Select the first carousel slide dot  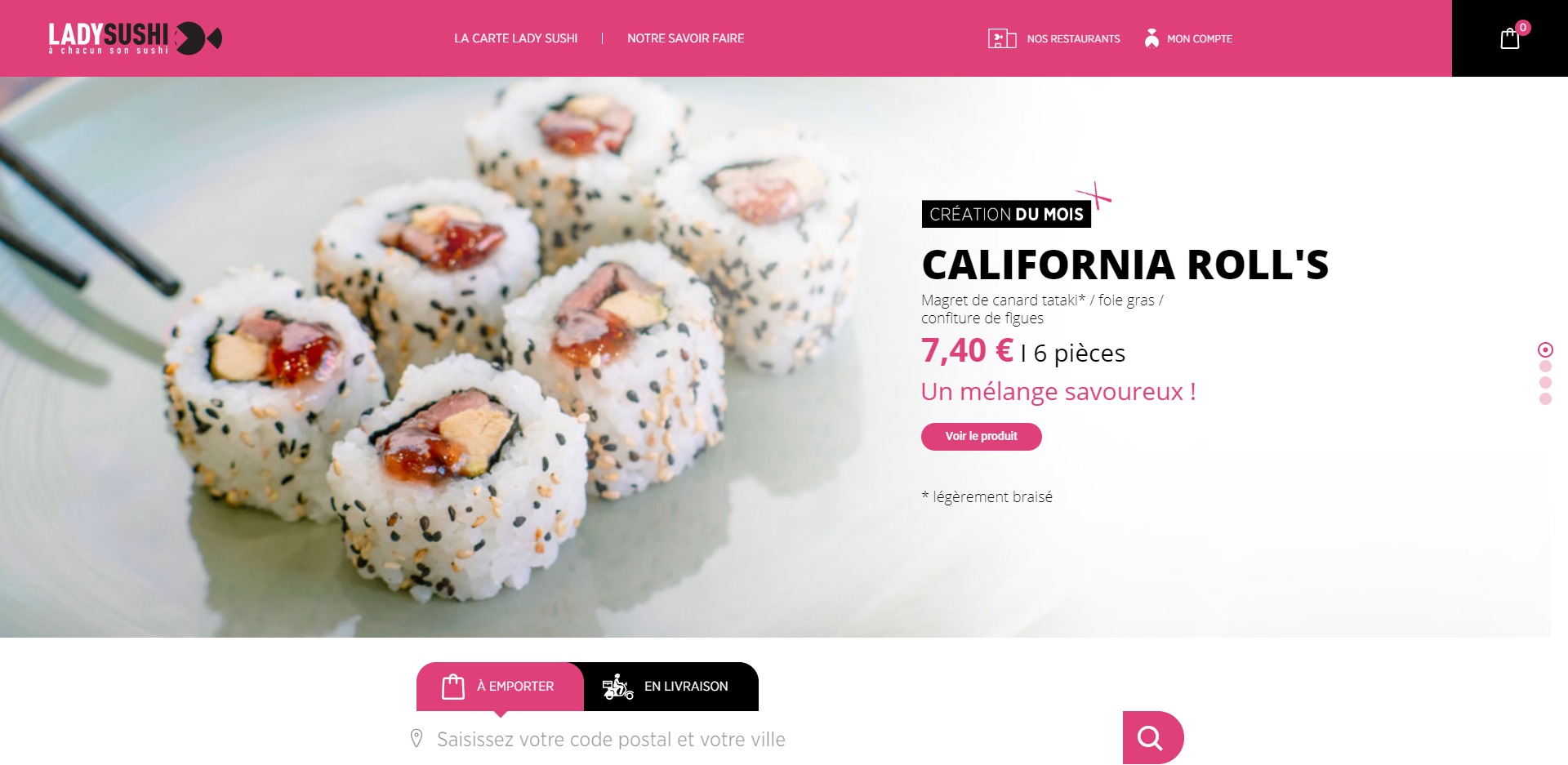tap(1545, 349)
